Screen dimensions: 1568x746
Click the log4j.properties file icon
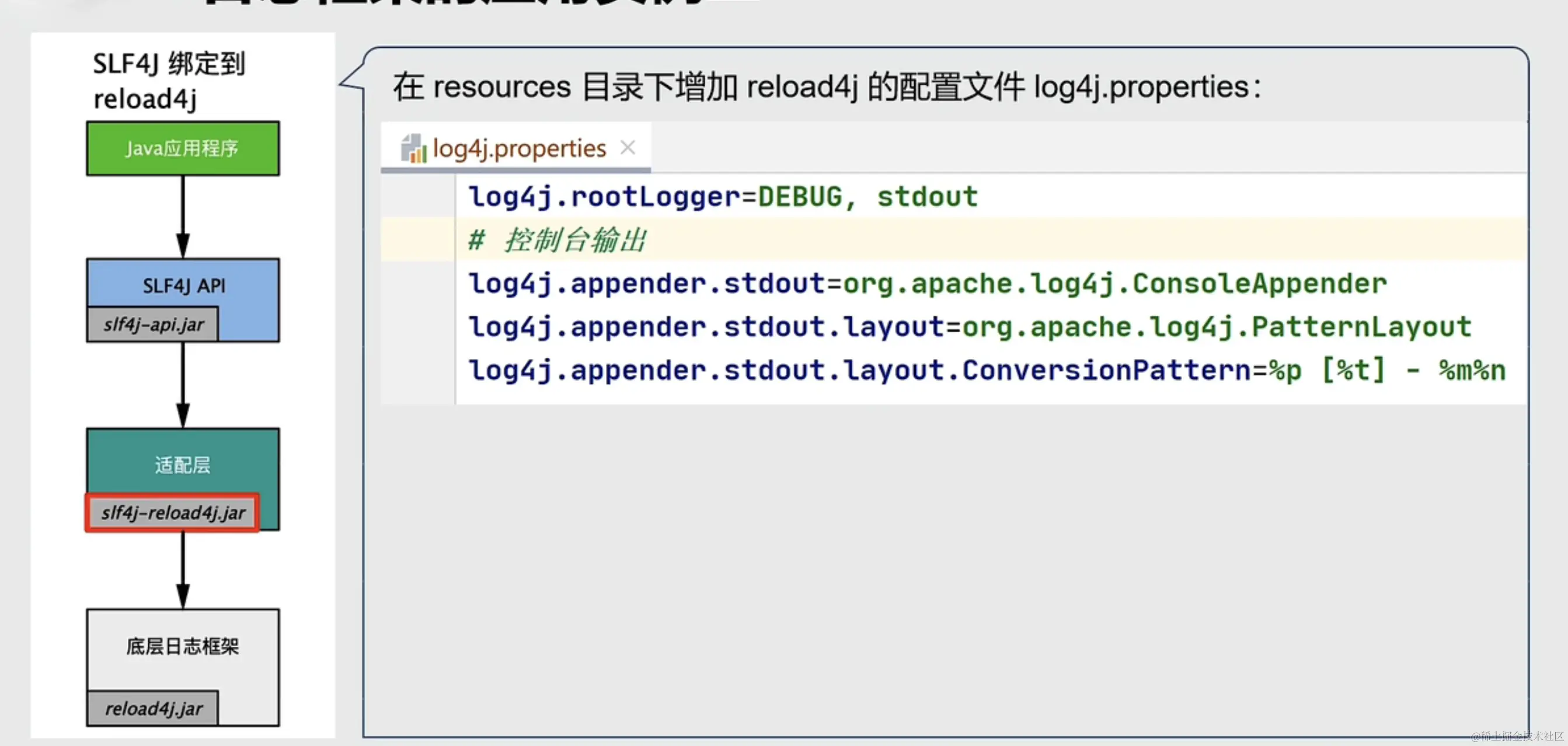(413, 148)
